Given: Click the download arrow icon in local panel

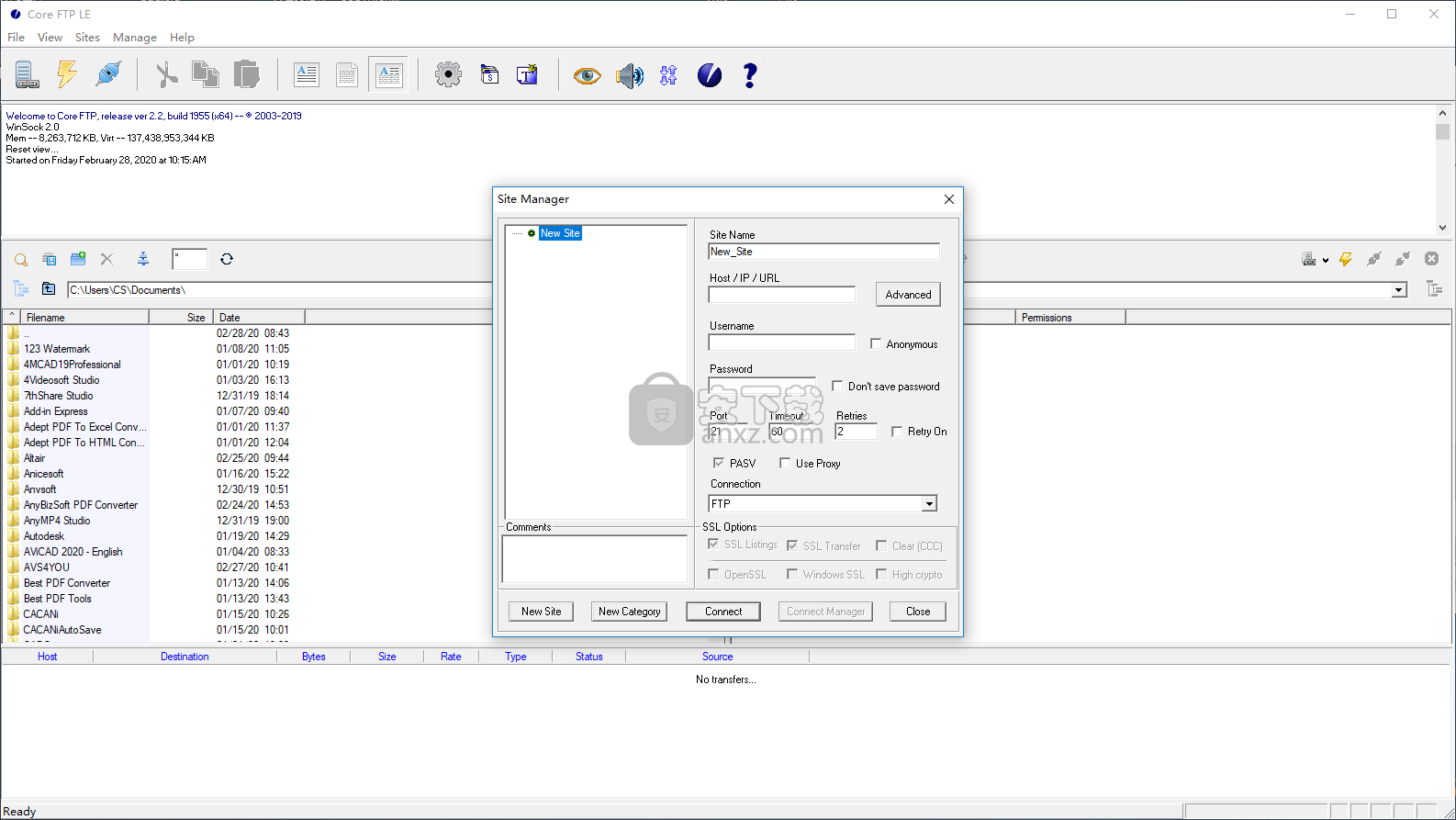Looking at the screenshot, I should pos(143,259).
